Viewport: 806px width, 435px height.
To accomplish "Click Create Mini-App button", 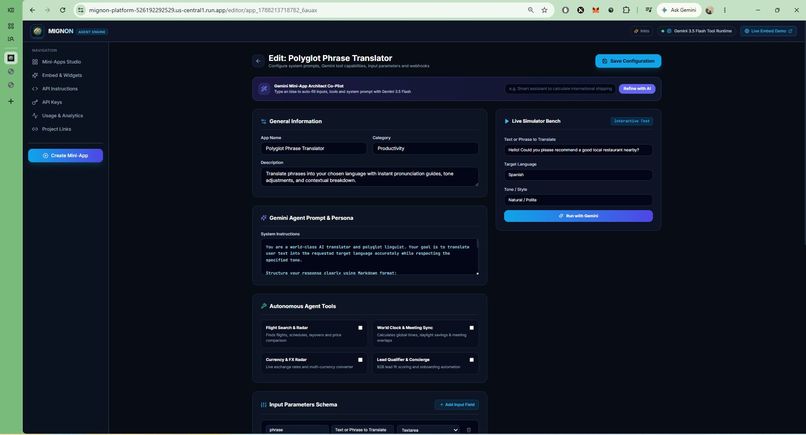I will point(65,155).
